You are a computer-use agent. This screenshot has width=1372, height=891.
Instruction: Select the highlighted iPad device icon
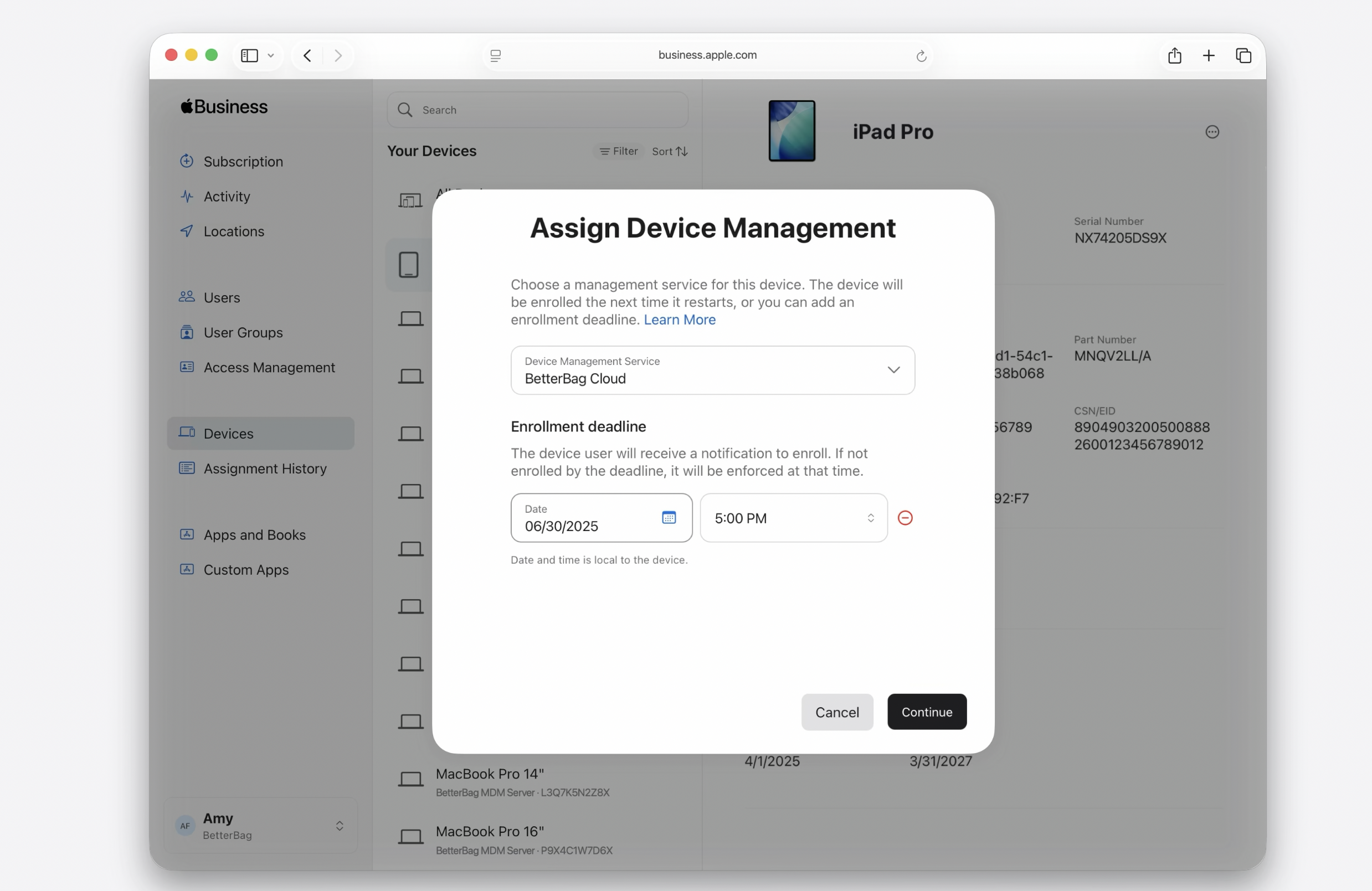[409, 265]
